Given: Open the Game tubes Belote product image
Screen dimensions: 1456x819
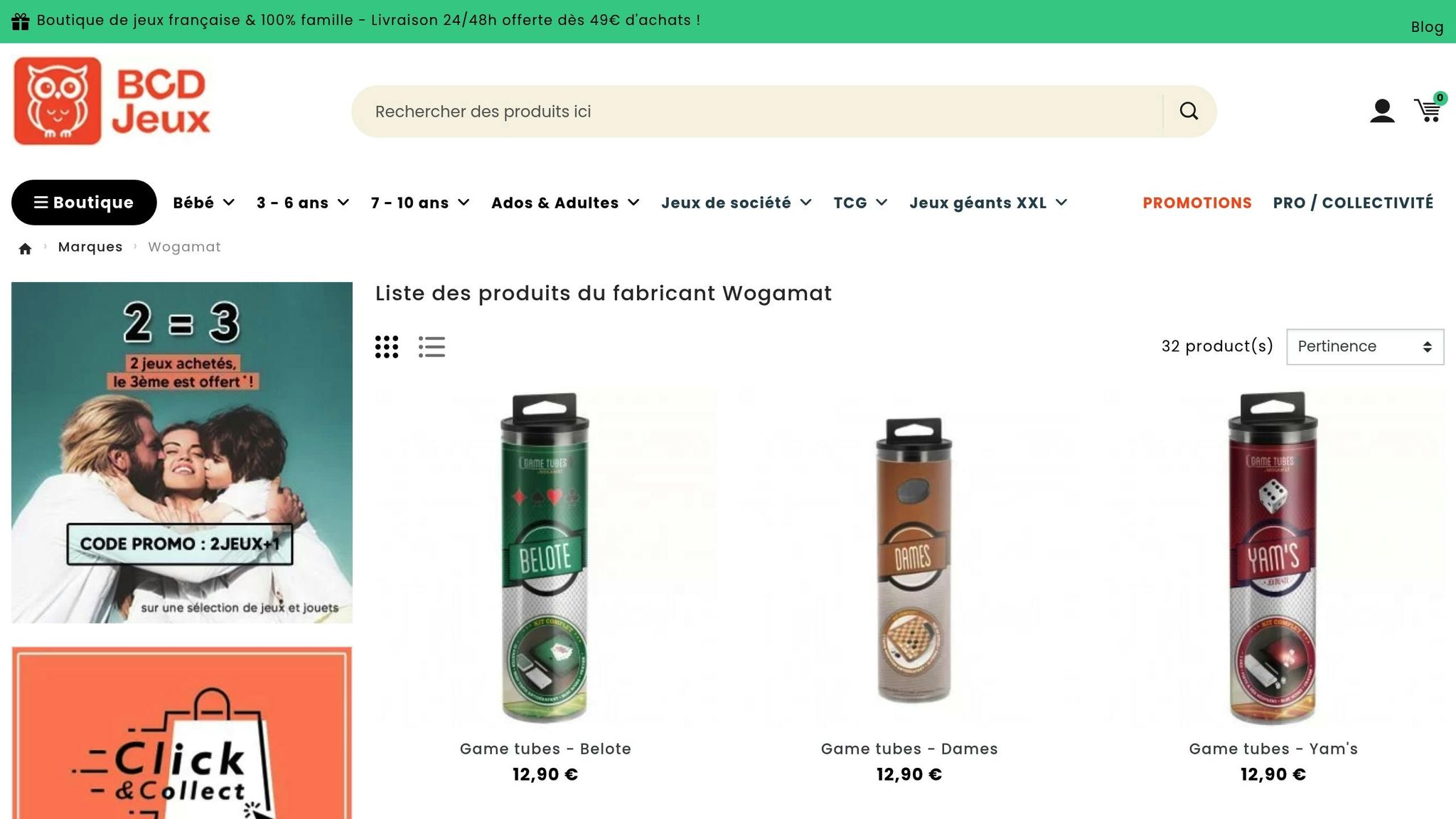Looking at the screenshot, I should [545, 557].
